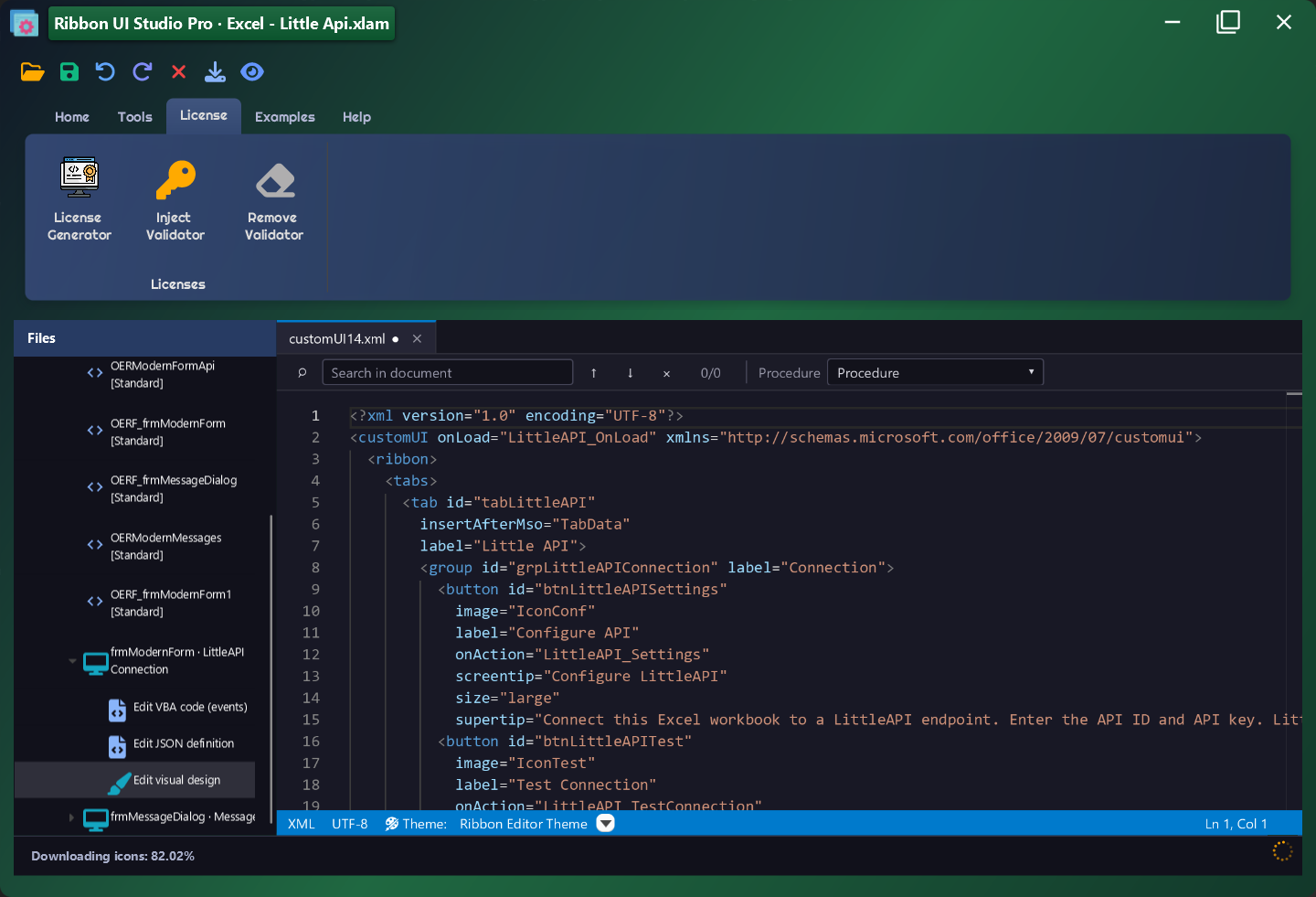
Task: Select OERF_frmModernForm1 [Standard] module
Action: [x=171, y=603]
